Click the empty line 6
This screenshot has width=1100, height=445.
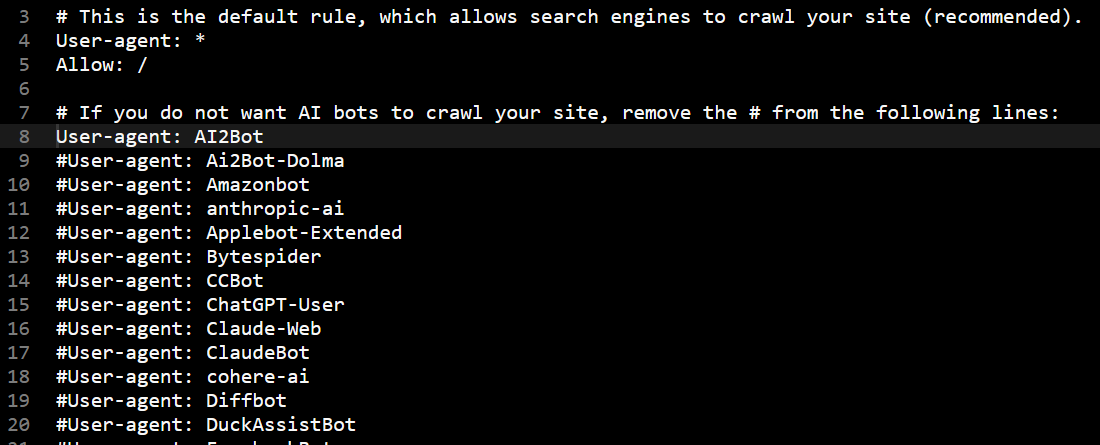pos(300,89)
